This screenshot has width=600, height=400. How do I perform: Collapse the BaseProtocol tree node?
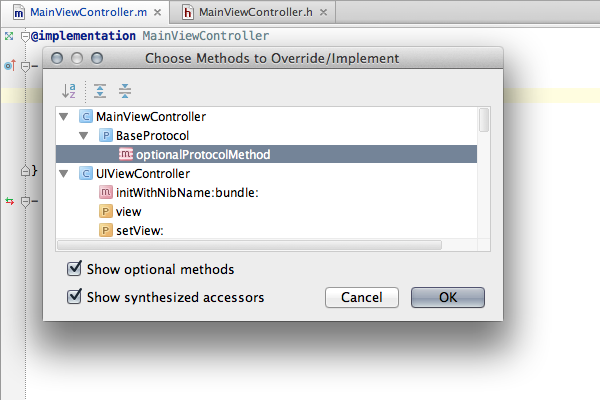pyautogui.click(x=84, y=136)
